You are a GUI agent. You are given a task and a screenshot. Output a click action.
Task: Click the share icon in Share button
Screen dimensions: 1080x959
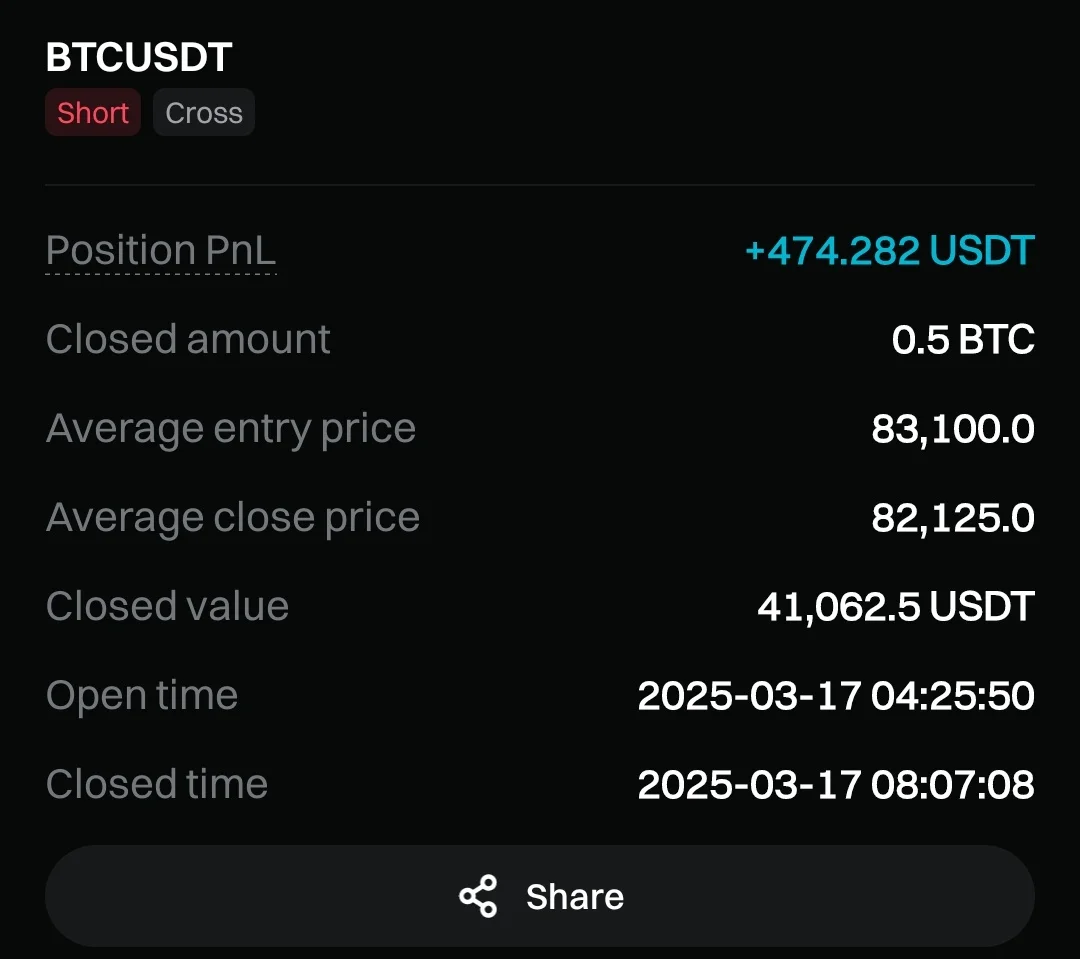click(x=478, y=896)
